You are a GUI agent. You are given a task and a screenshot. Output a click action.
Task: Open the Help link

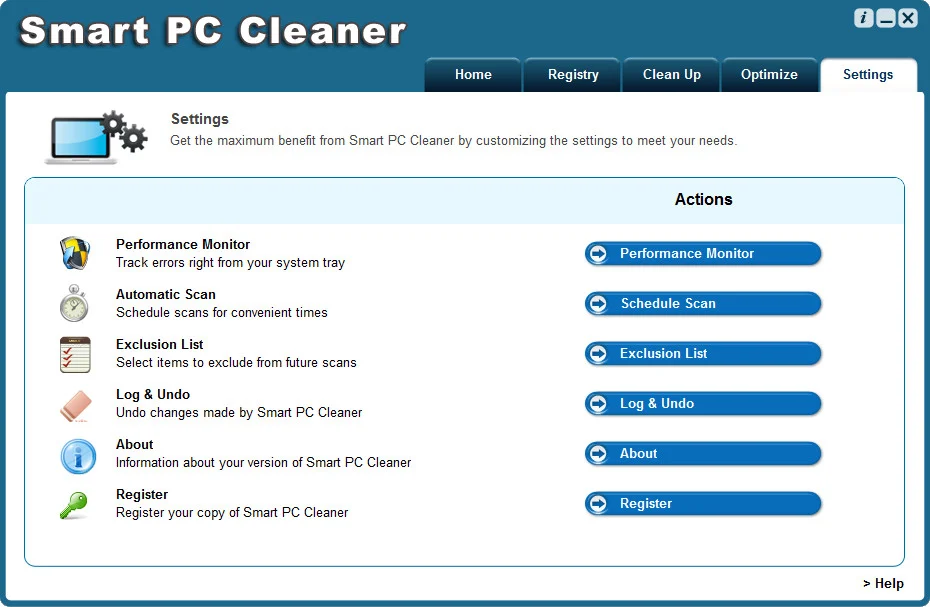[x=883, y=584]
